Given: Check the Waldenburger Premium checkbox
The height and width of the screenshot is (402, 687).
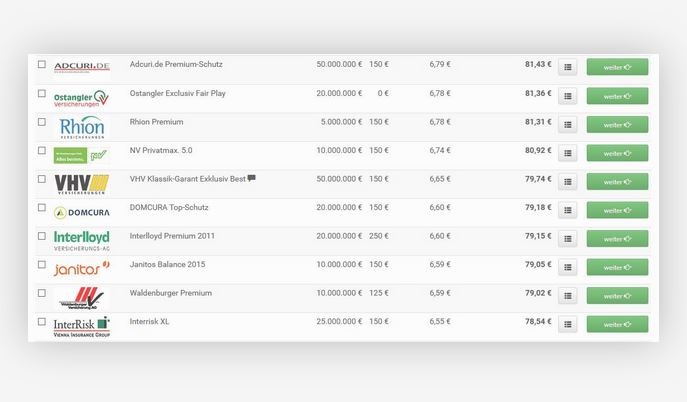Looking at the screenshot, I should [x=42, y=293].
